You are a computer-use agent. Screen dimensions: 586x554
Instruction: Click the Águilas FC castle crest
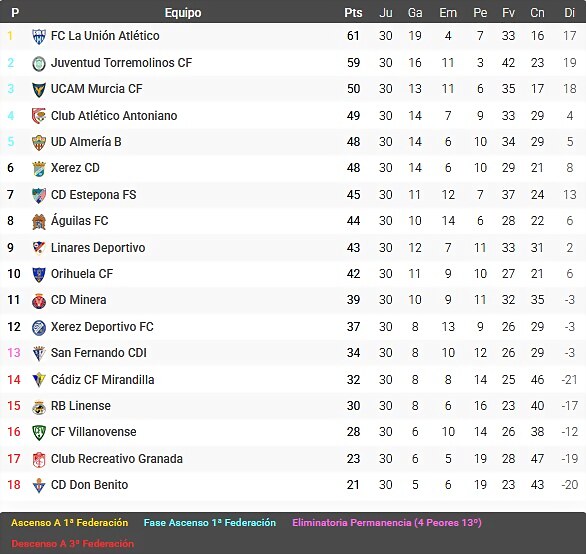pos(39,222)
